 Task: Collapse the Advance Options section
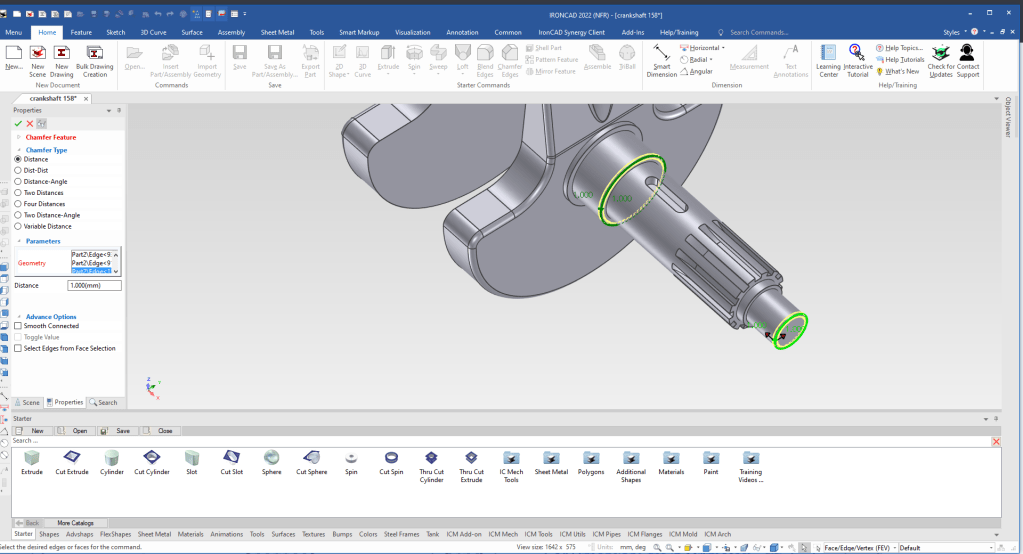(19, 317)
